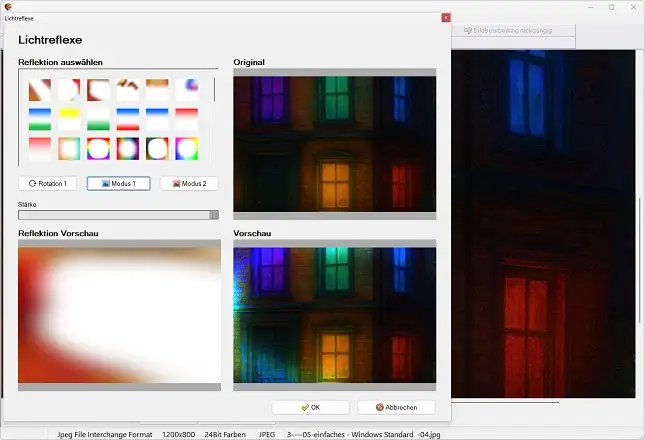The height and width of the screenshot is (440, 645).
Task: Activate Modus 1 reflection mode
Action: pos(118,184)
